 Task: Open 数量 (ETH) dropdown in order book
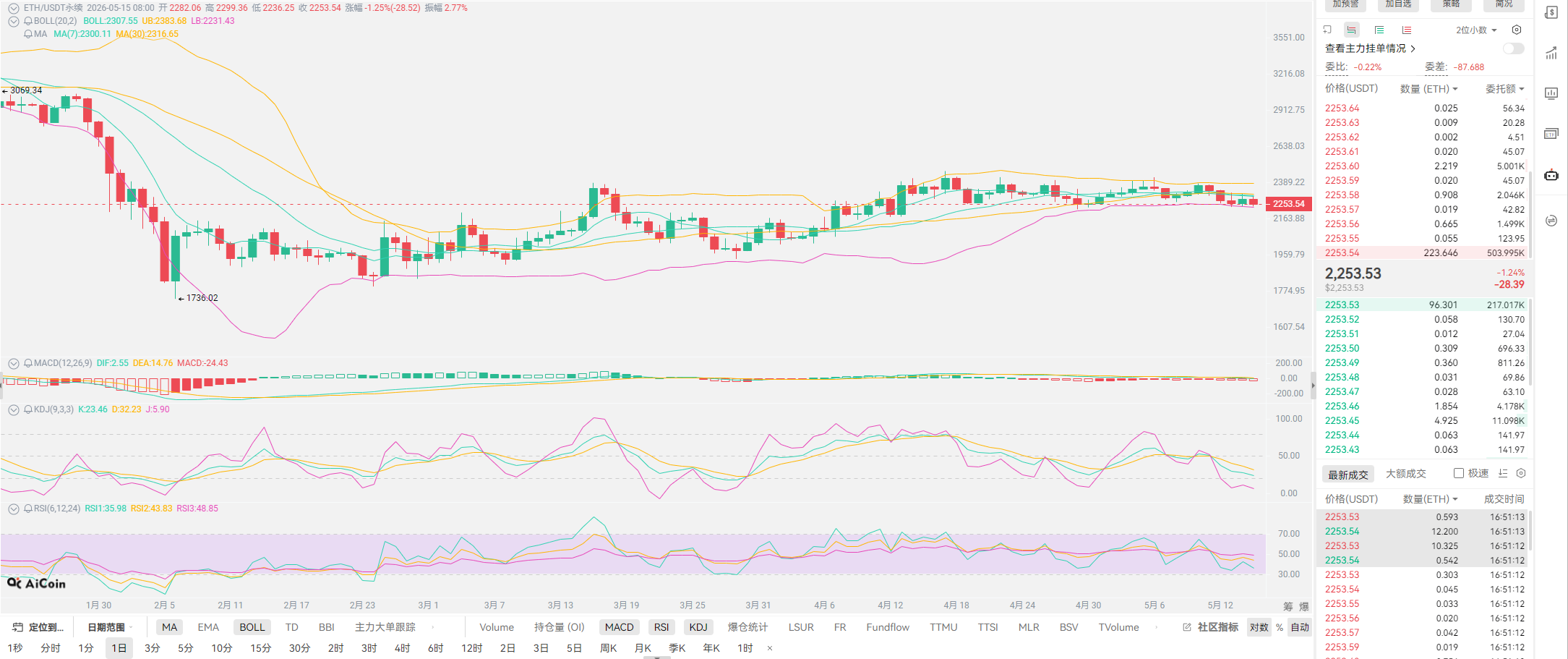coord(1429,89)
